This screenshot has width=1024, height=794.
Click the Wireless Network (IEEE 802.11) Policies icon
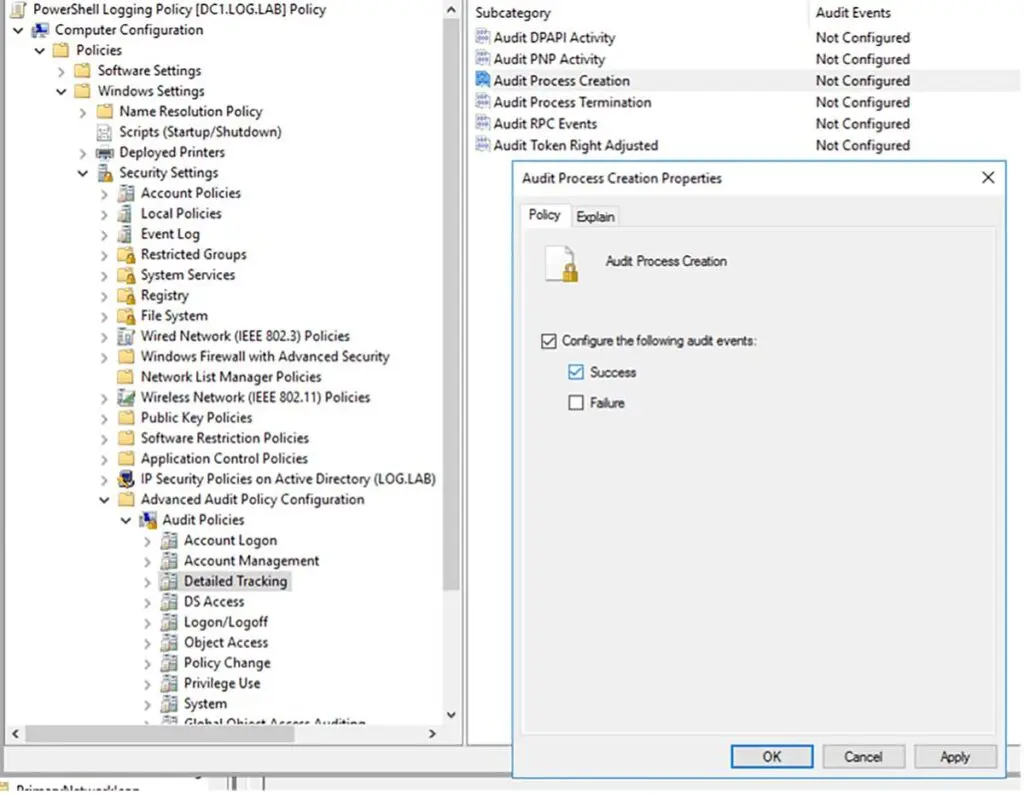[x=128, y=397]
